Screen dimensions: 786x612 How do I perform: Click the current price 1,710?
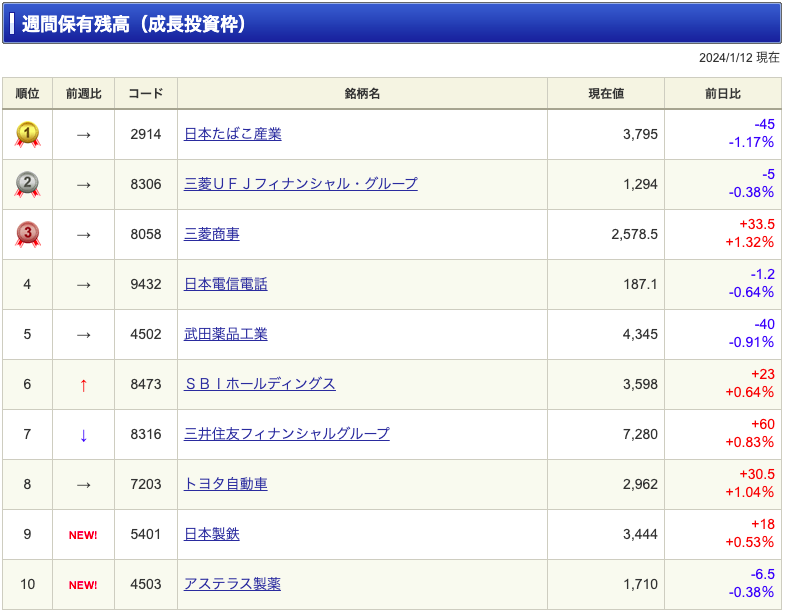(640, 584)
